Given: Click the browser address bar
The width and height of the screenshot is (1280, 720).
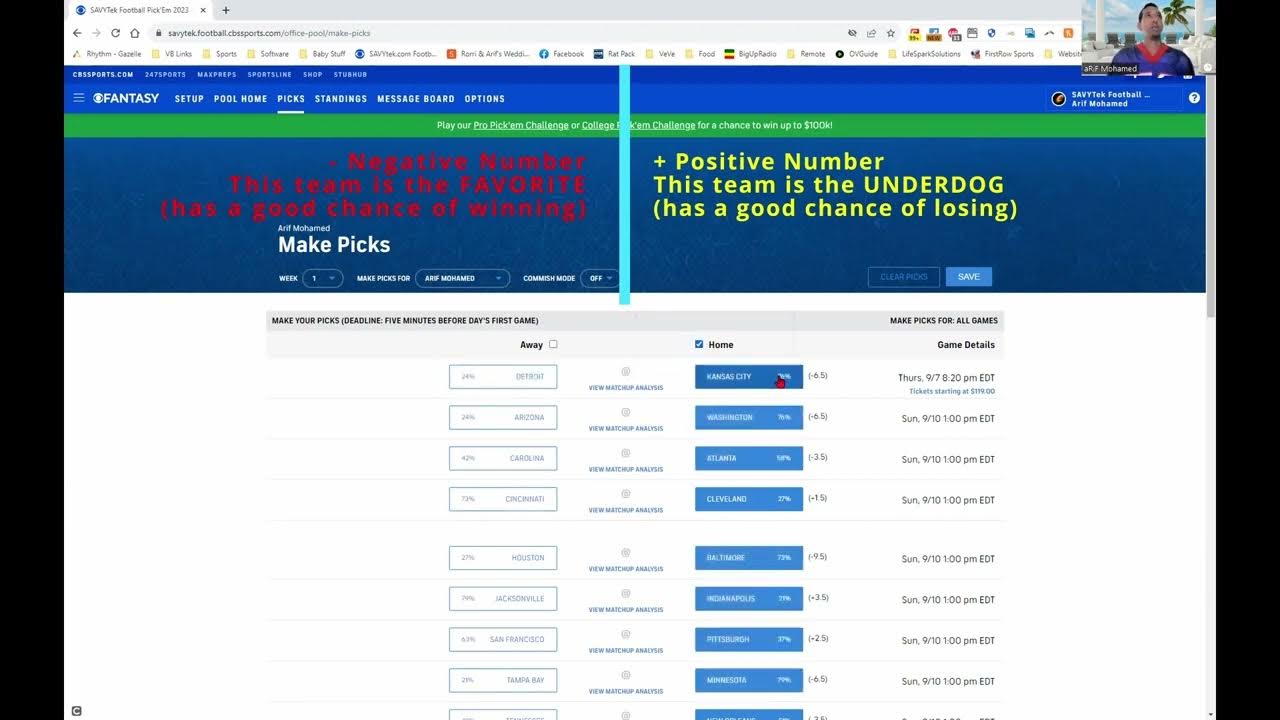Looking at the screenshot, I should 500,33.
